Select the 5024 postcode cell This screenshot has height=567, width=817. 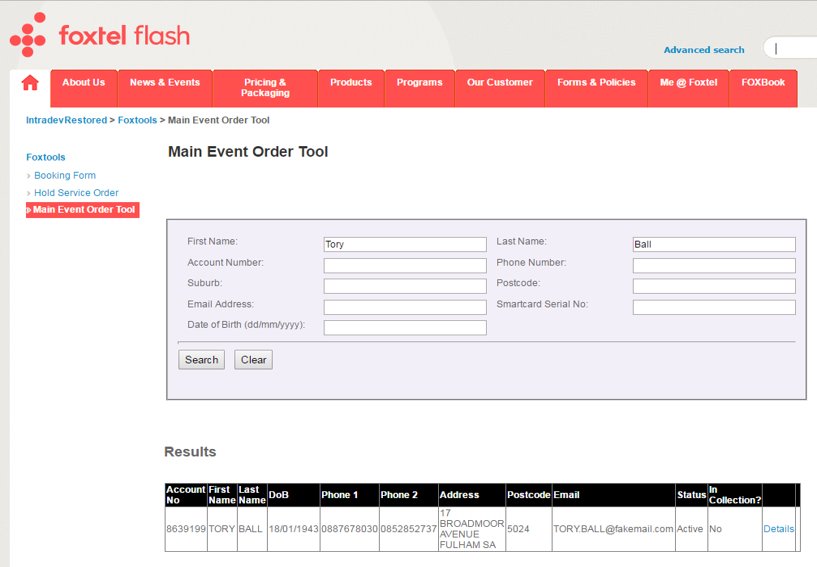coord(529,529)
